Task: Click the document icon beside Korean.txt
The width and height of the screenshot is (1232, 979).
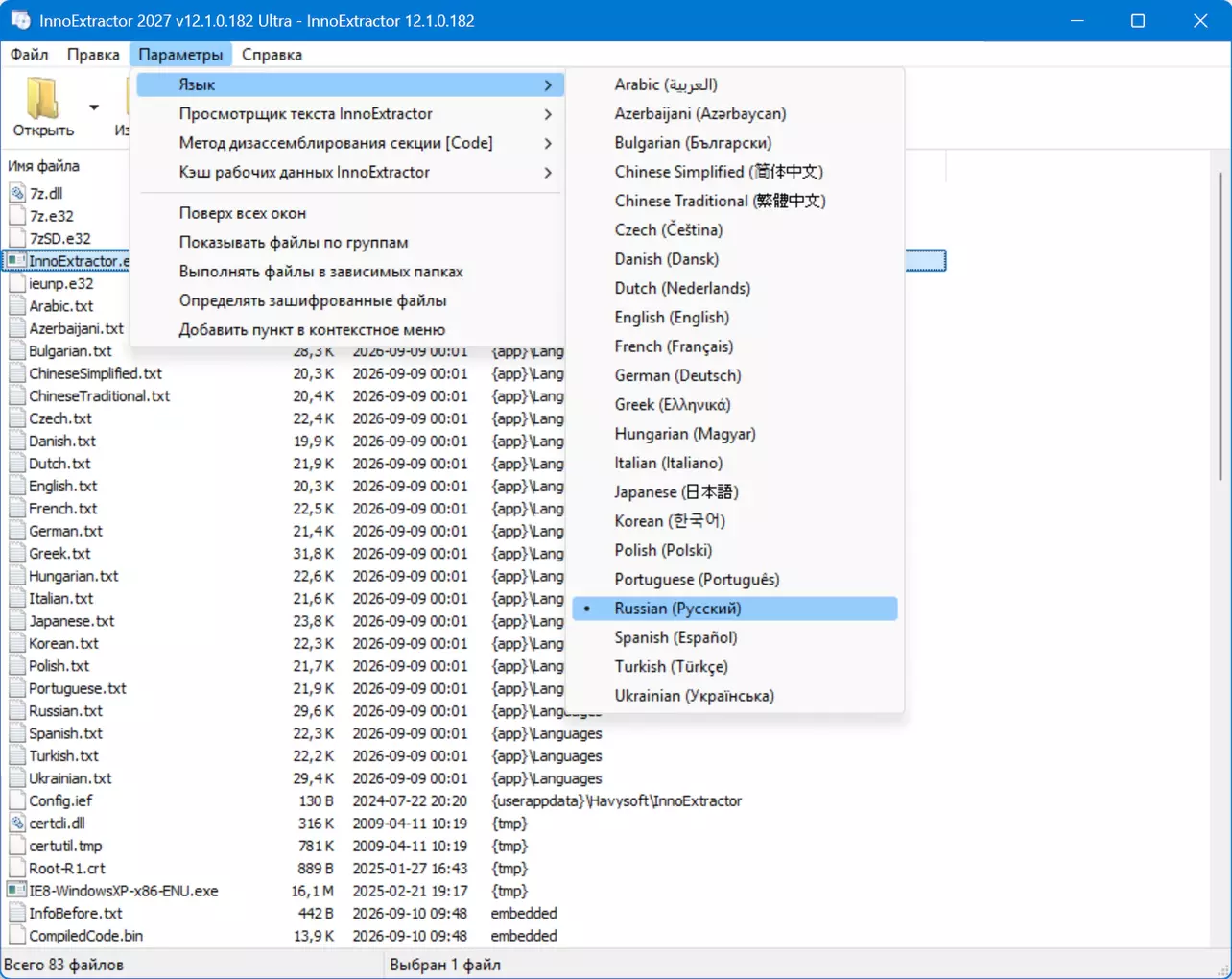Action: coord(17,643)
